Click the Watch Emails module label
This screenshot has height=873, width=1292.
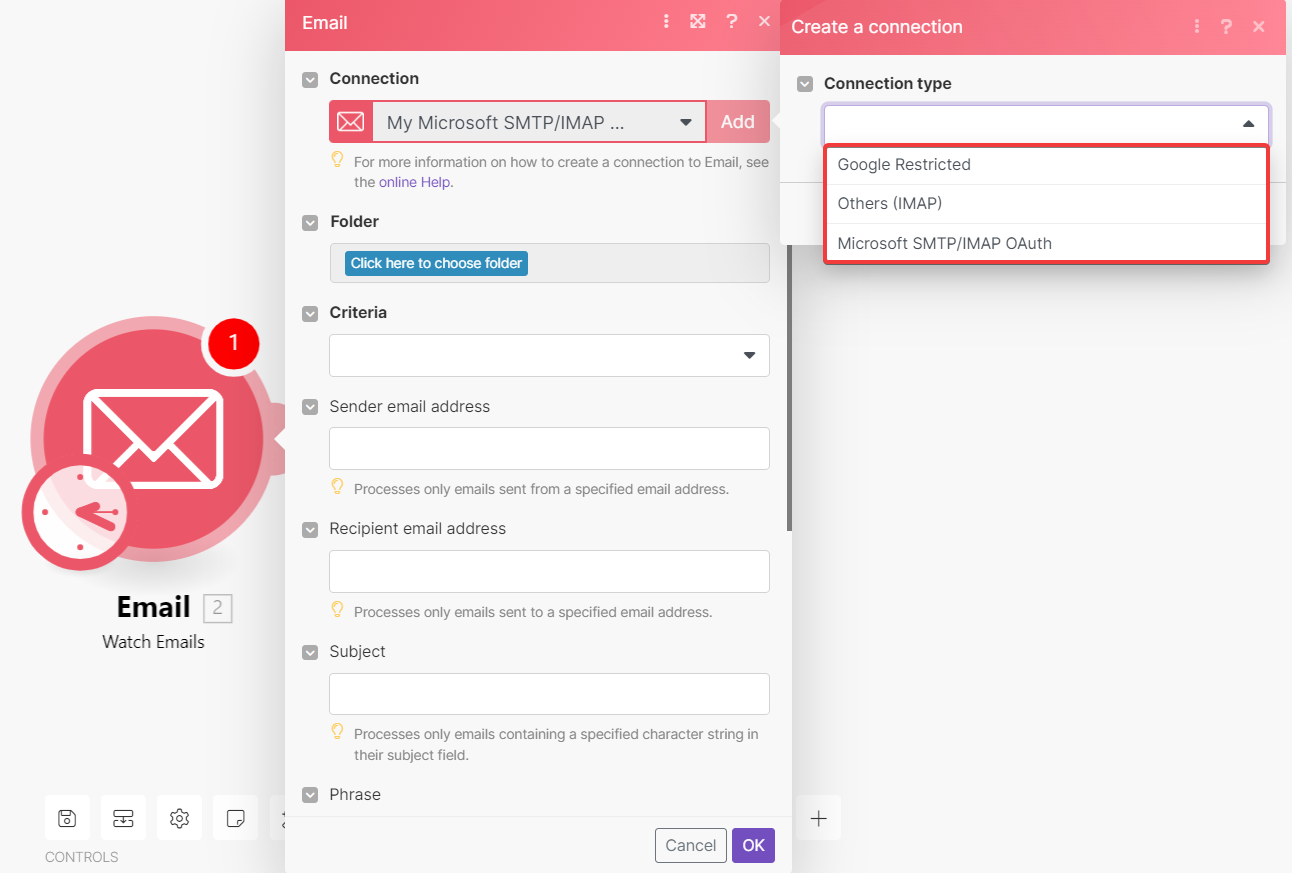coord(153,642)
